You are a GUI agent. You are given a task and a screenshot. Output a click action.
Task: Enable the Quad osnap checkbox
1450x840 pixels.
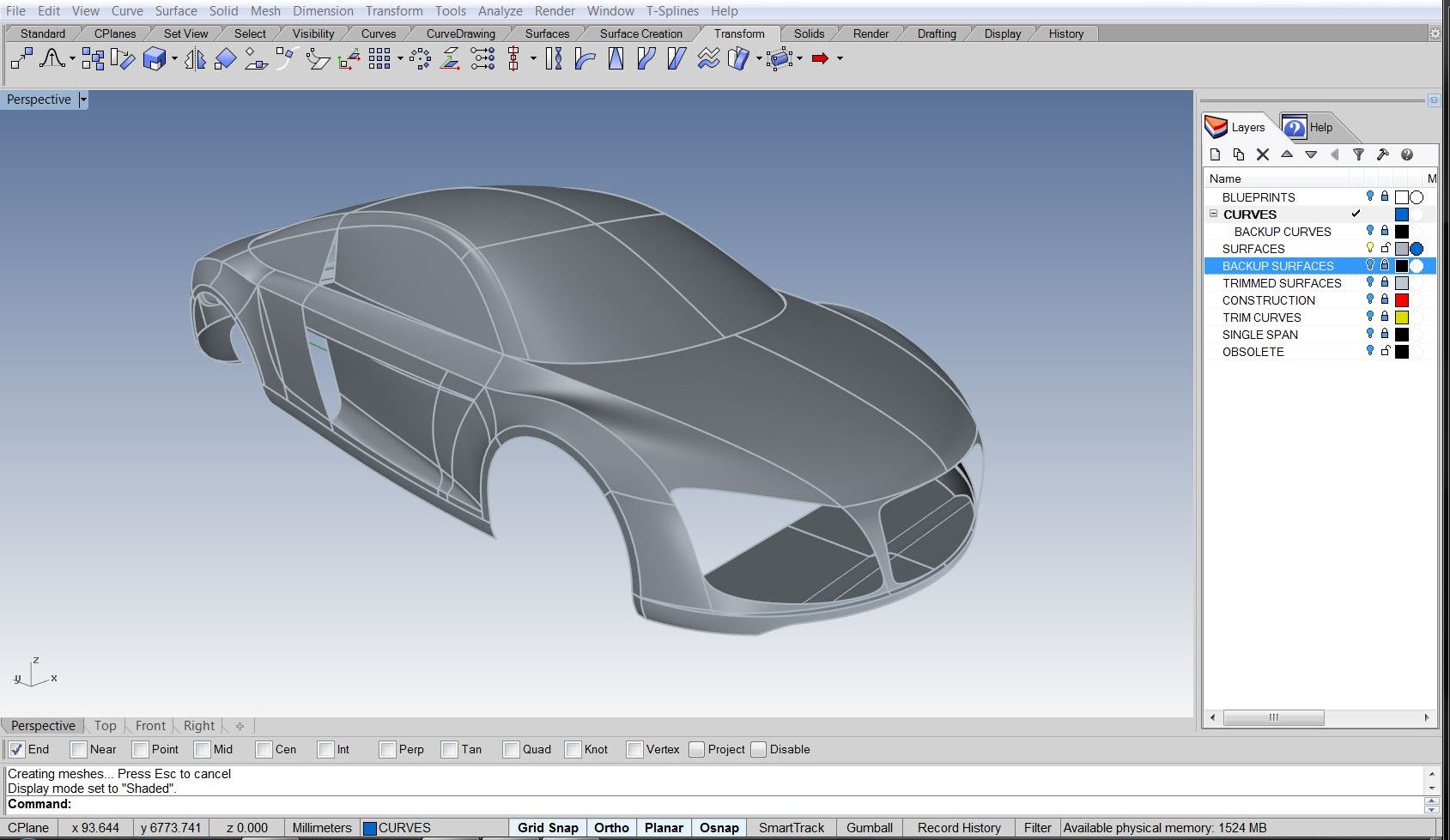(x=511, y=749)
